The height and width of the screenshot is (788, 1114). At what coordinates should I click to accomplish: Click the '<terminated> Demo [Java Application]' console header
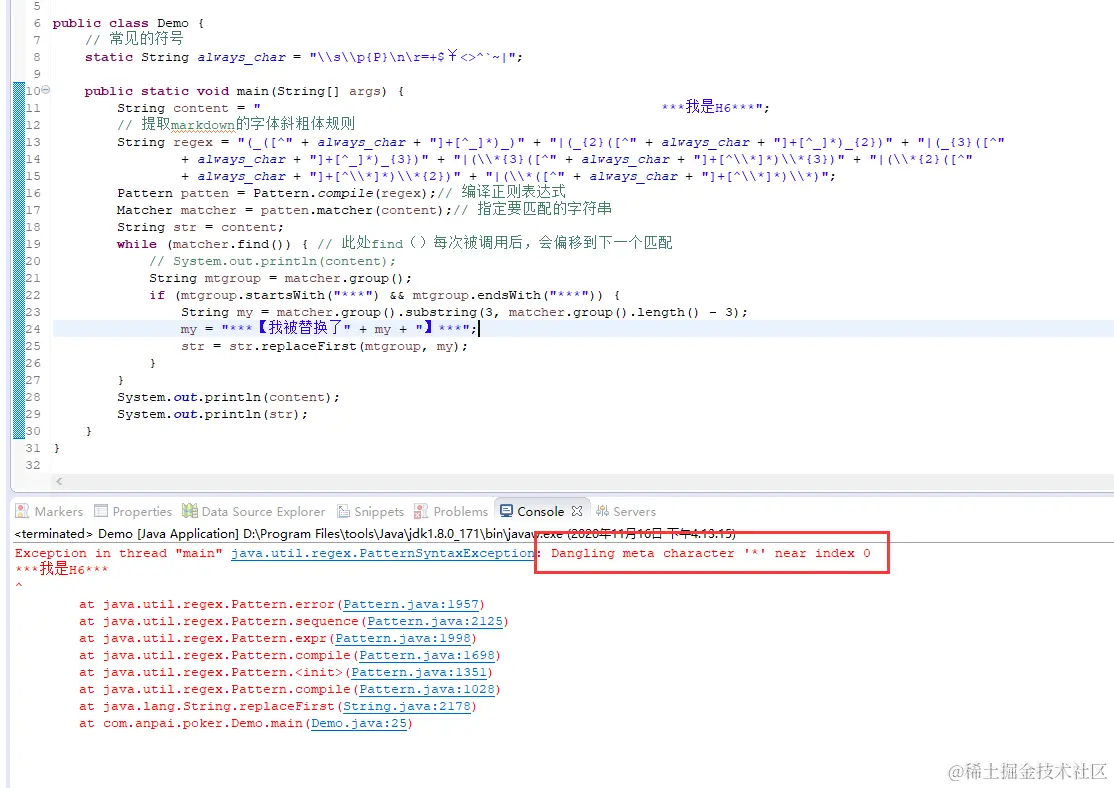coord(374,534)
